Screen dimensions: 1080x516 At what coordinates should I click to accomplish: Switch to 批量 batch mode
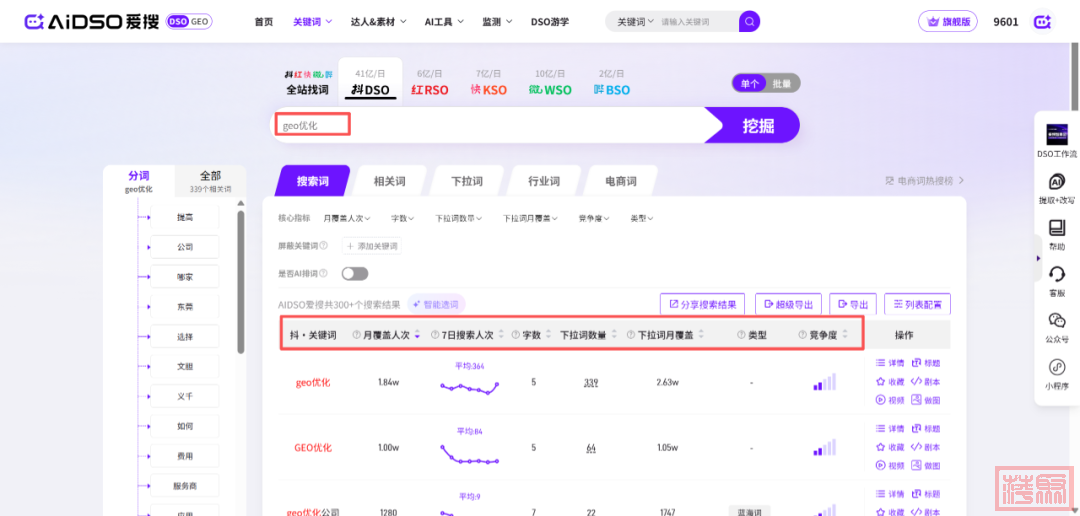[x=781, y=84]
